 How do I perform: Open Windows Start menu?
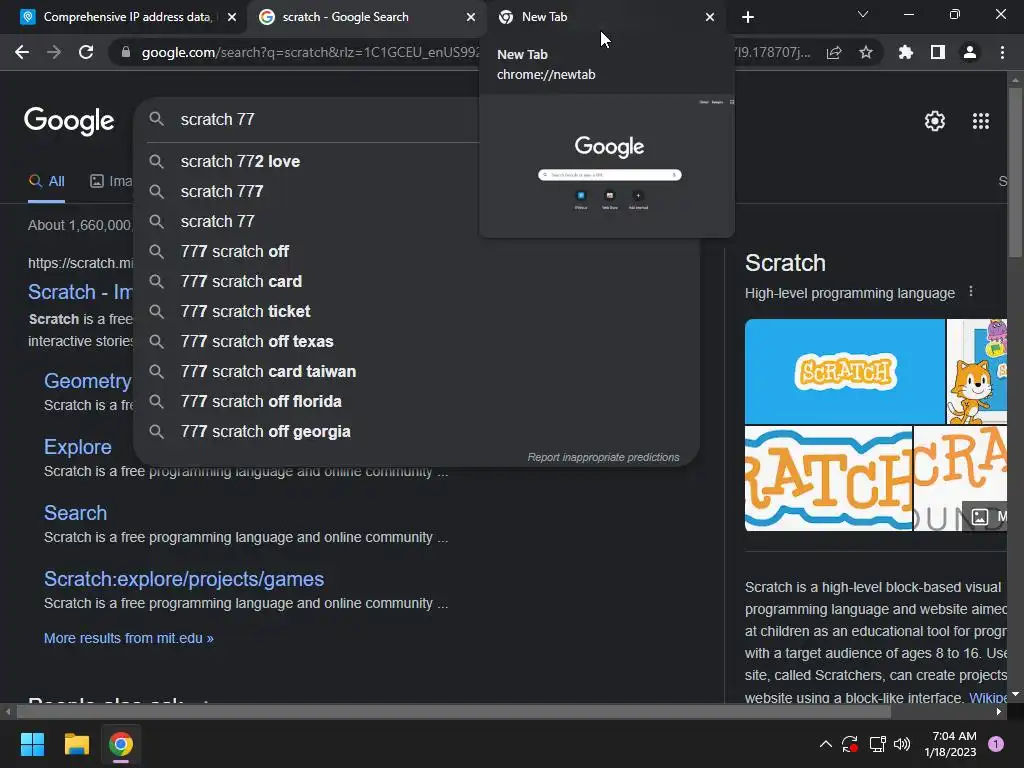click(32, 744)
